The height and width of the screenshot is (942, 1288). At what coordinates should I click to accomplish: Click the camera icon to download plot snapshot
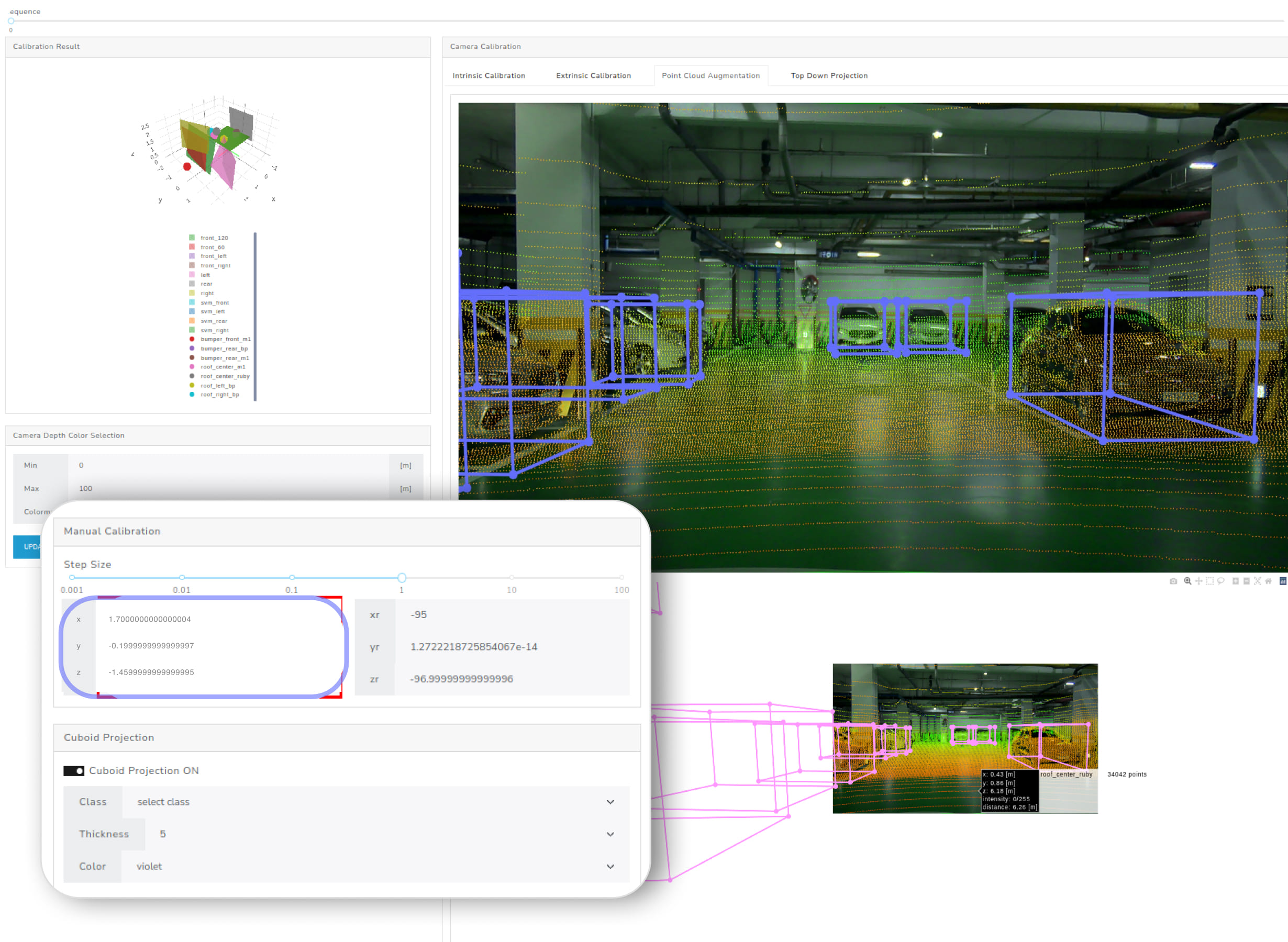click(1173, 581)
